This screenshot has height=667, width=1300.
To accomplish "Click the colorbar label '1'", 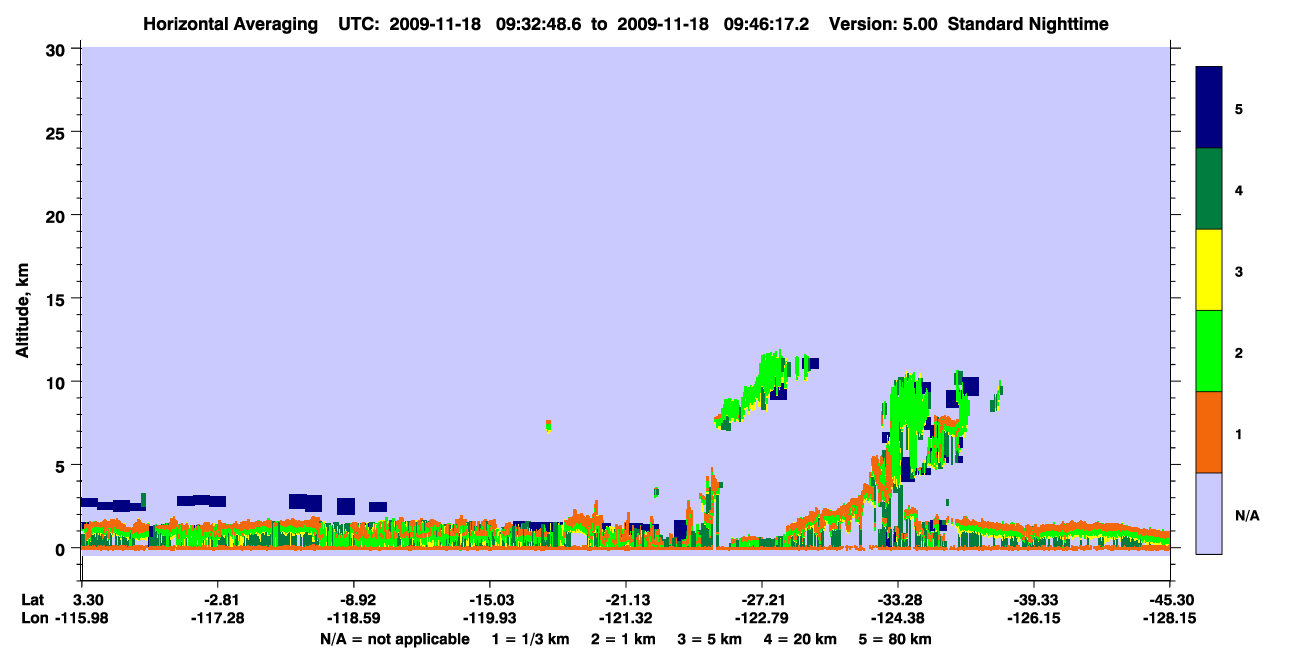I will (x=1239, y=433).
